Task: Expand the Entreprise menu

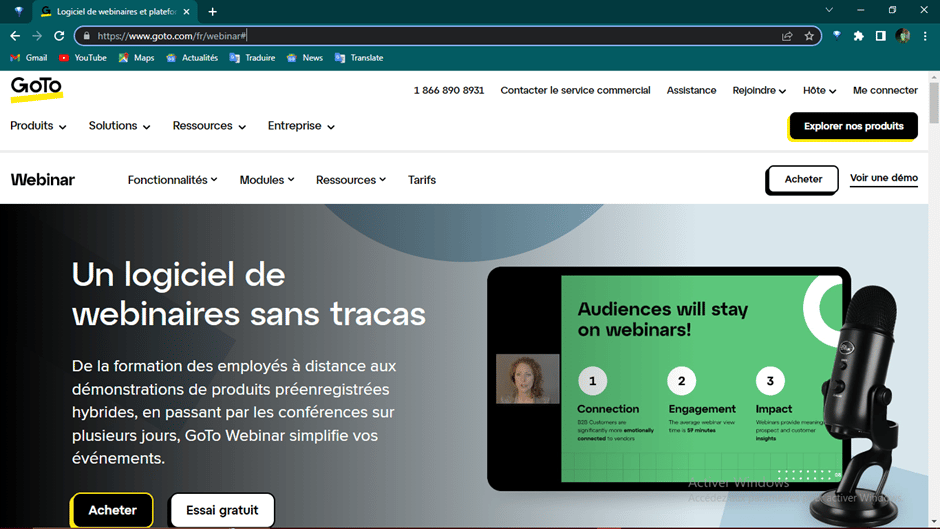Action: [301, 126]
